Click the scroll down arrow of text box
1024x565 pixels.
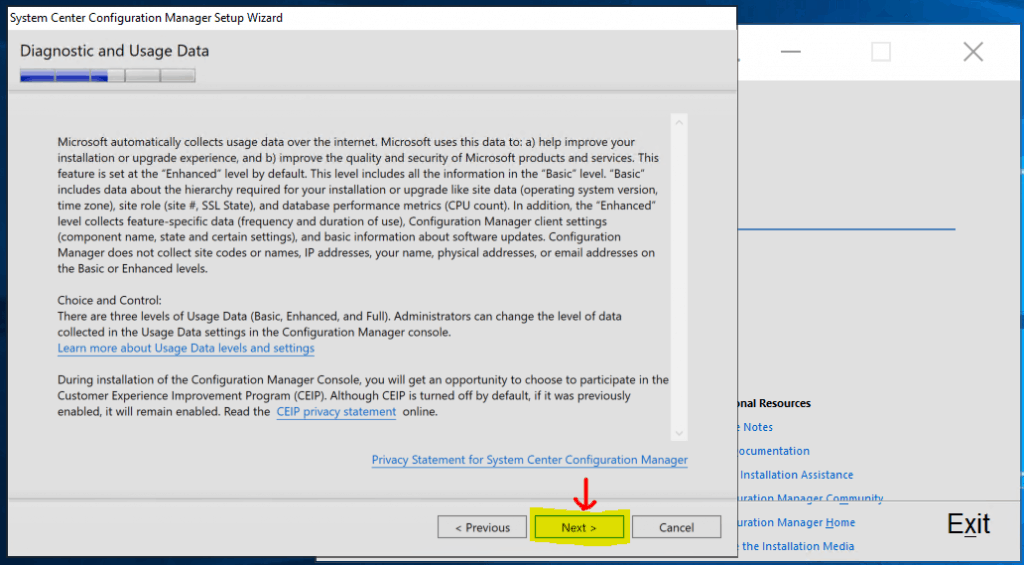[x=679, y=433]
